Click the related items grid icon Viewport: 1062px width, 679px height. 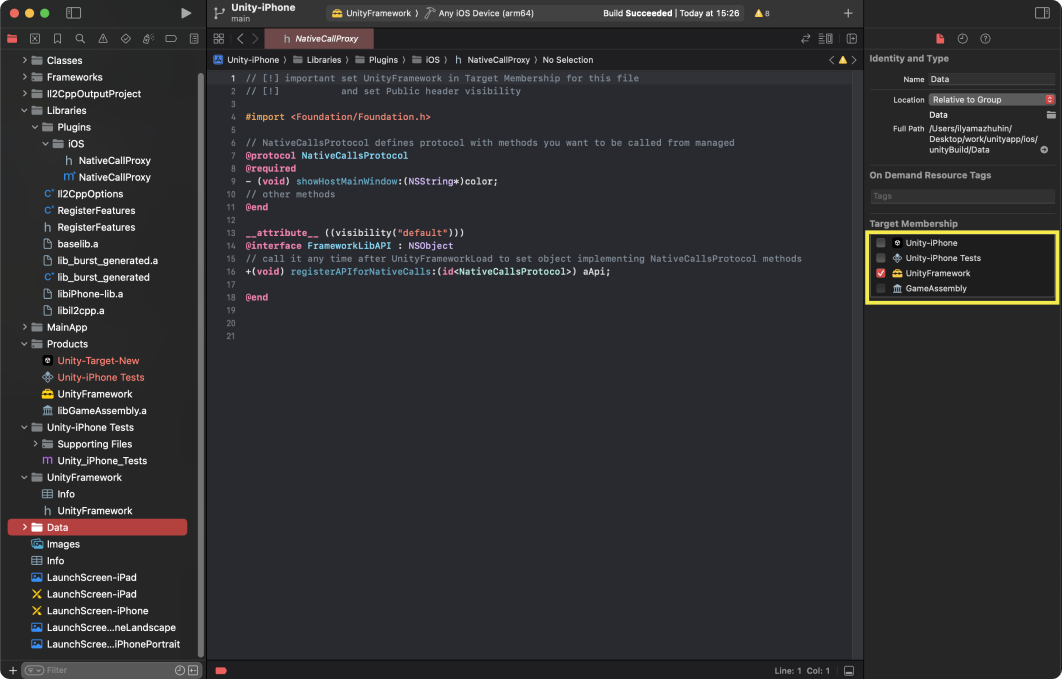pyautogui.click(x=219, y=39)
